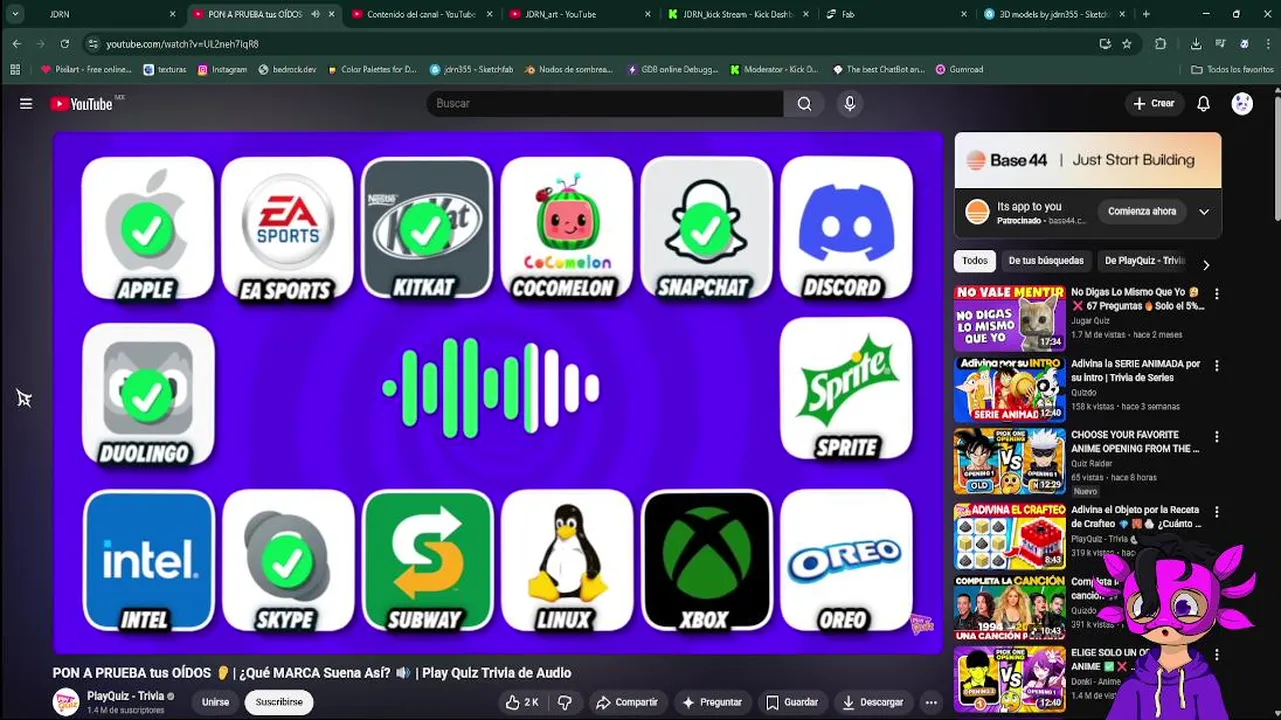This screenshot has height=720, width=1281.
Task: Open PlayQuiz channel avatar
Action: pos(66,702)
